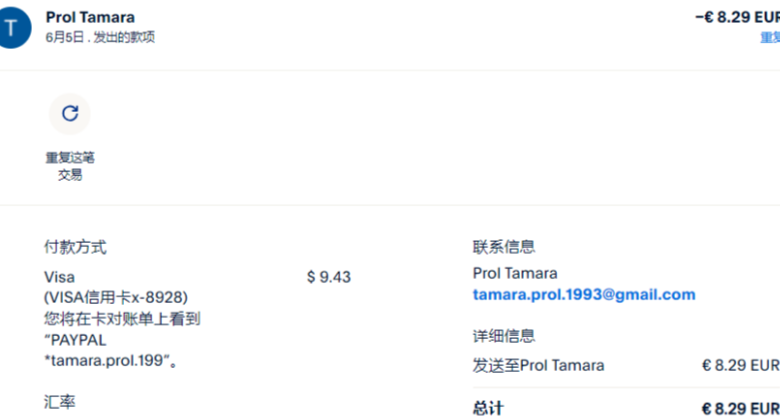The image size is (780, 418).
Task: Click the $ 9.43 charged amount
Action: coord(328,277)
